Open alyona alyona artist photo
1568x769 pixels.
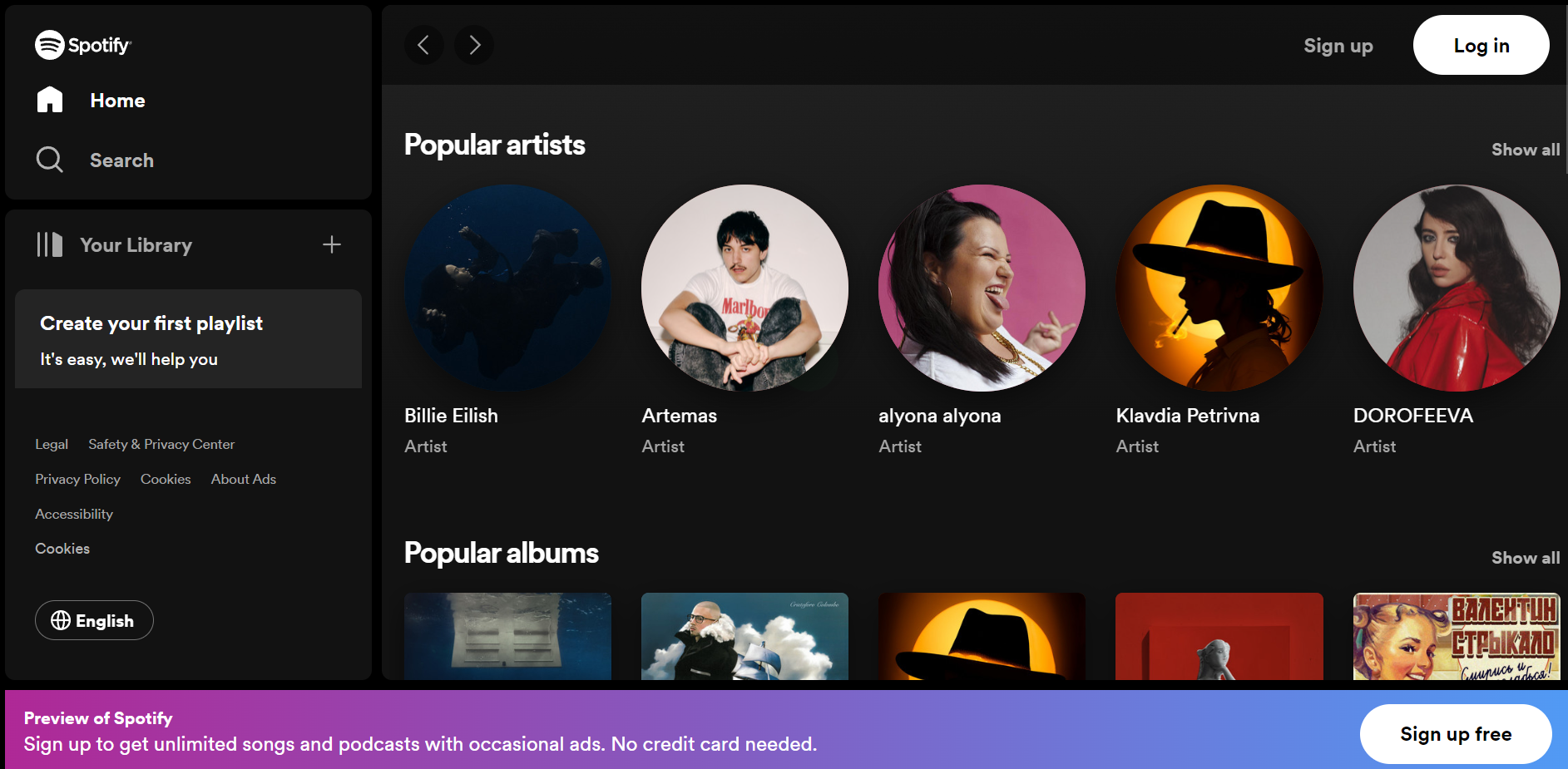(982, 288)
